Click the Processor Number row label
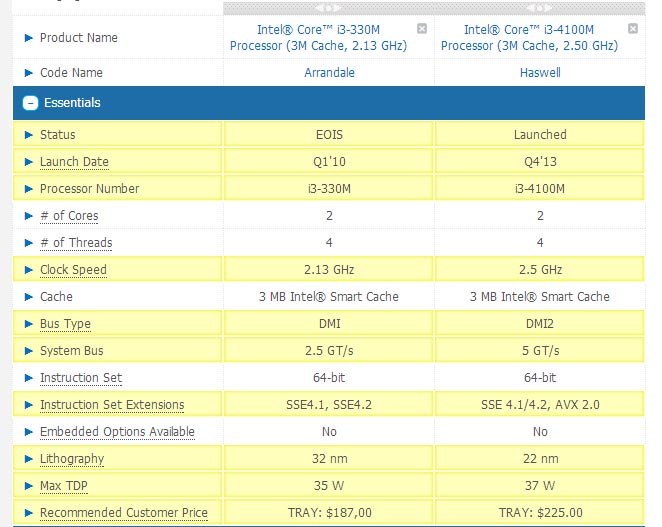The image size is (662, 527). tap(90, 189)
